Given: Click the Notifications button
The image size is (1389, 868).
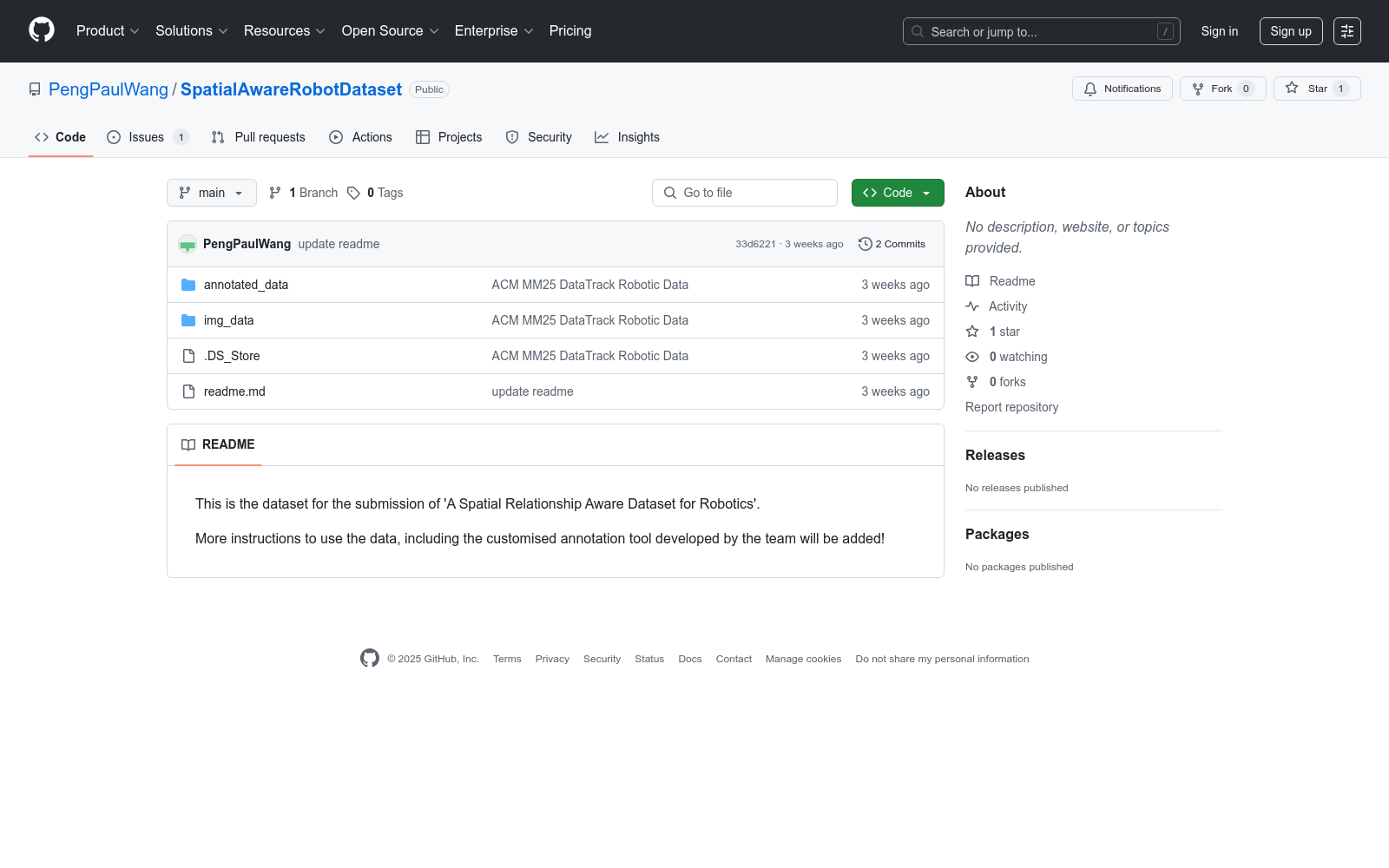Looking at the screenshot, I should click(1122, 89).
